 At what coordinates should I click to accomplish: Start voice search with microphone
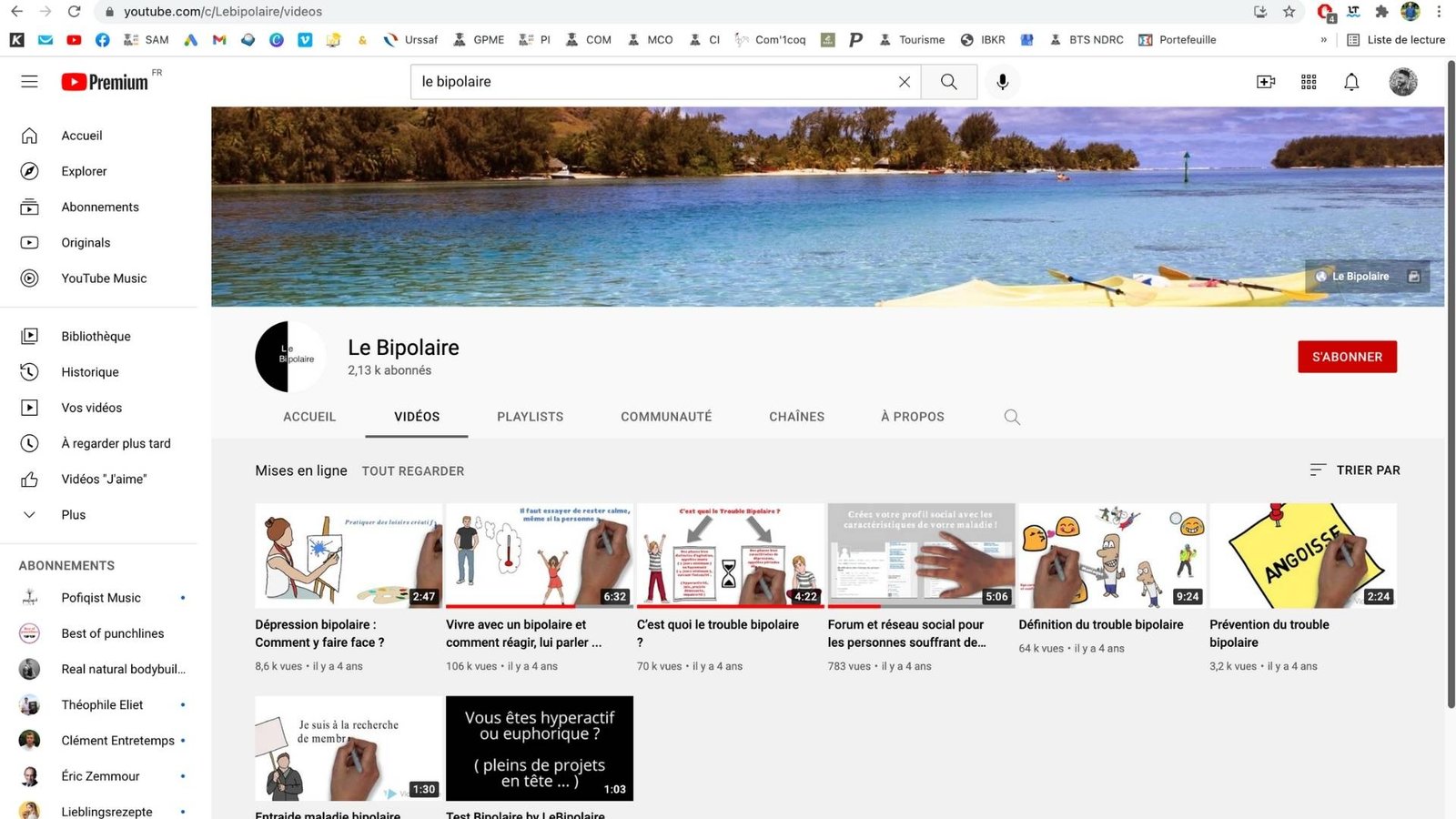click(x=1002, y=82)
